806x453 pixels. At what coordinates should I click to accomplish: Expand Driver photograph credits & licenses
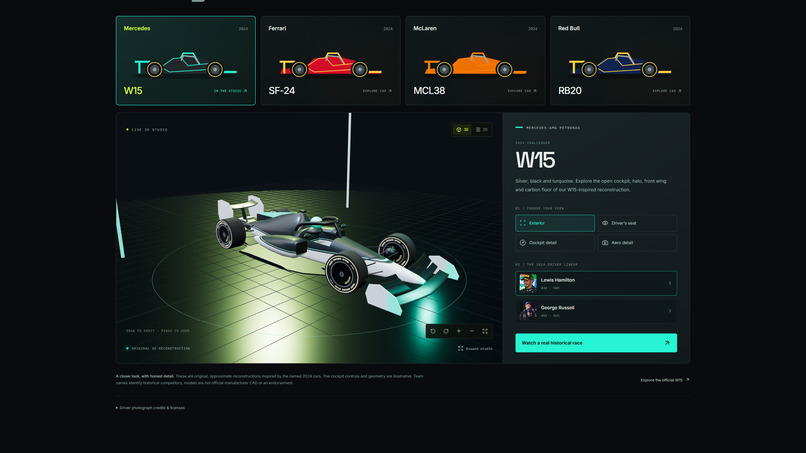click(x=150, y=408)
